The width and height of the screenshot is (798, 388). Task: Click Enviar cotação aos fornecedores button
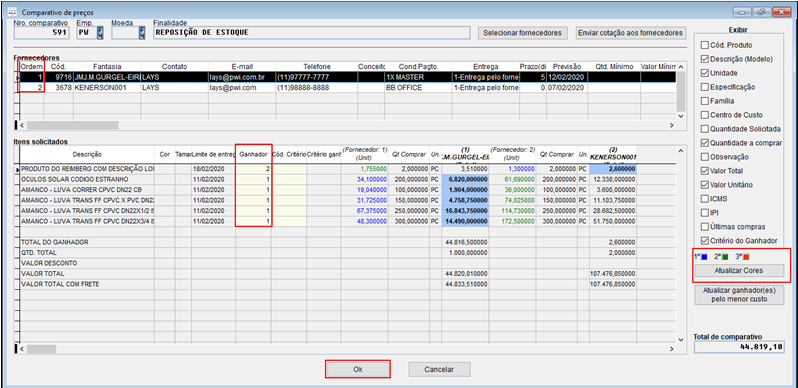(x=631, y=33)
